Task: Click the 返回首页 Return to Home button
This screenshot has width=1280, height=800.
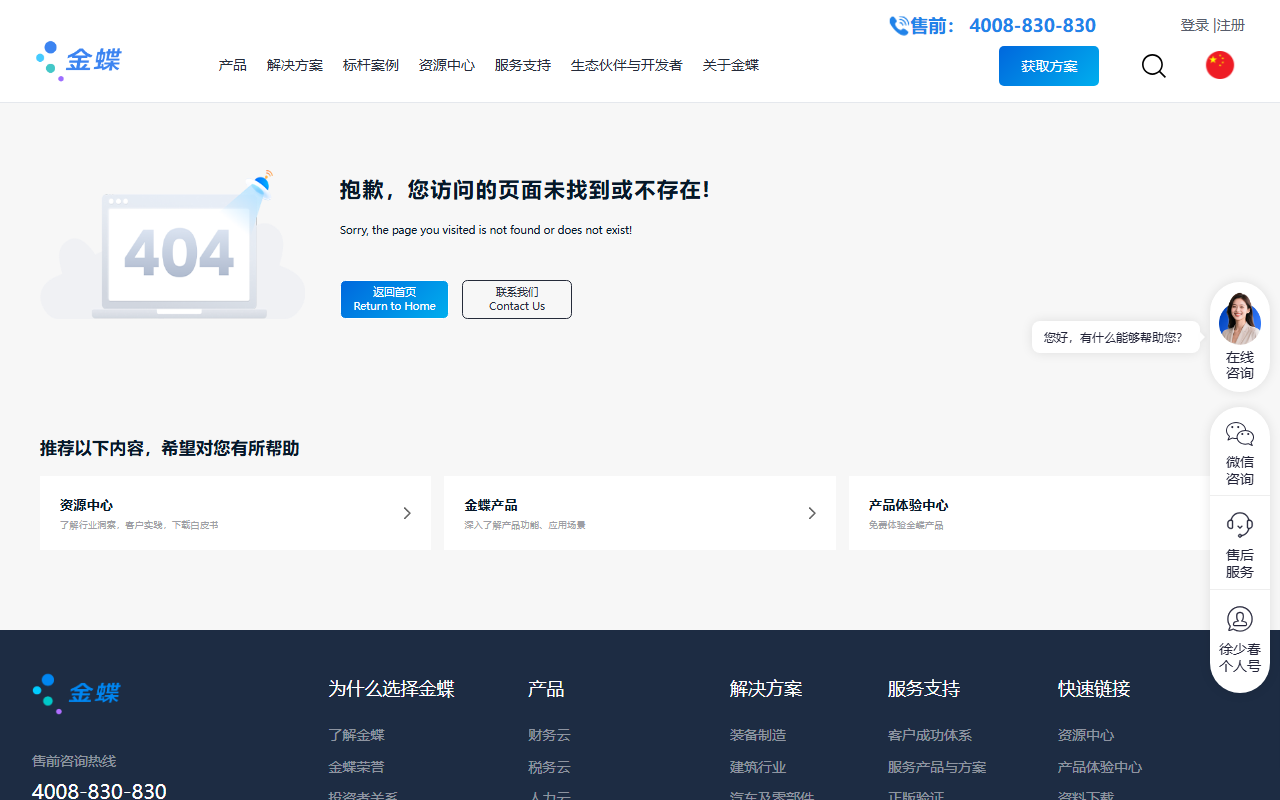Action: 394,299
